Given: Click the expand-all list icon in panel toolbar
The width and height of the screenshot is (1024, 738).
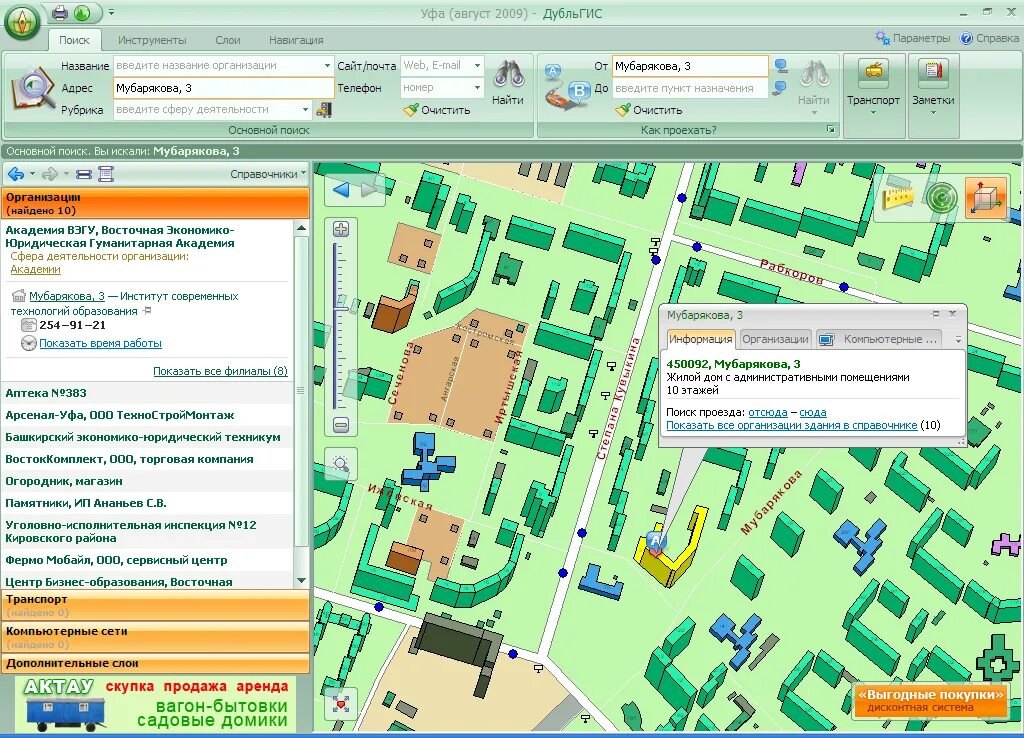Looking at the screenshot, I should [x=106, y=174].
